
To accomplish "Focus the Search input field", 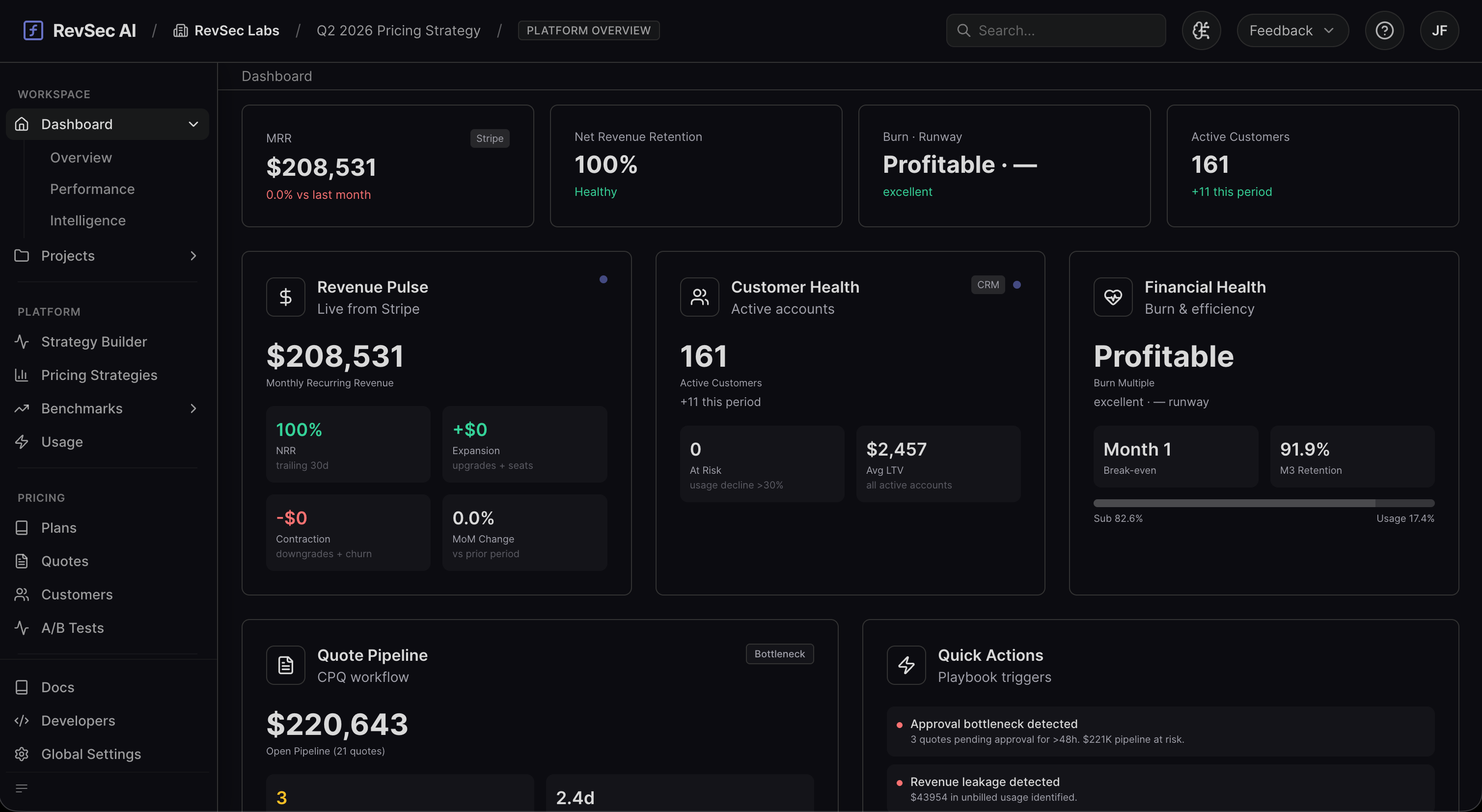I will point(1056,30).
